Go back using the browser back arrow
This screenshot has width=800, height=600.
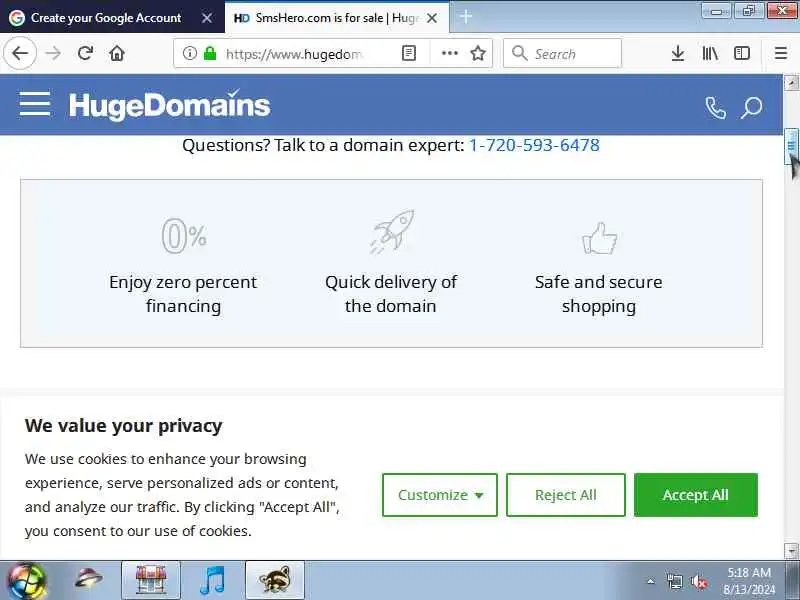[x=20, y=53]
